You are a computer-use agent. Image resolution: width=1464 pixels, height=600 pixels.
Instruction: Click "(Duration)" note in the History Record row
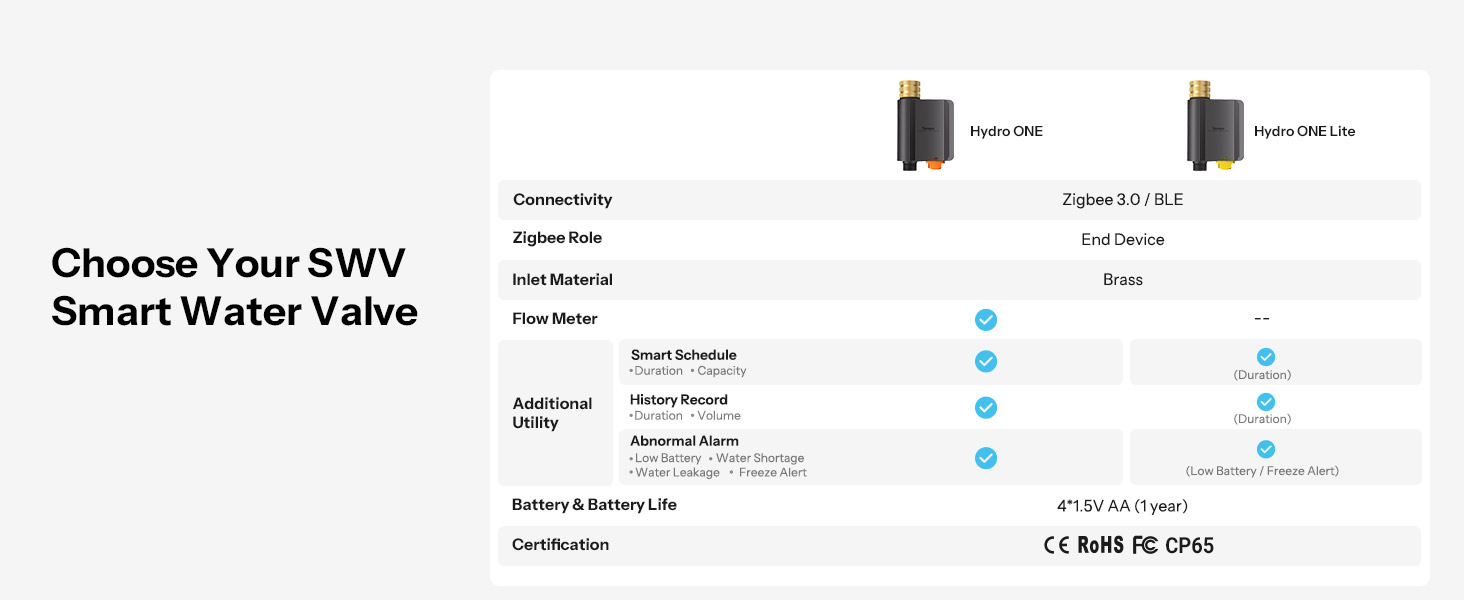(x=1262, y=419)
